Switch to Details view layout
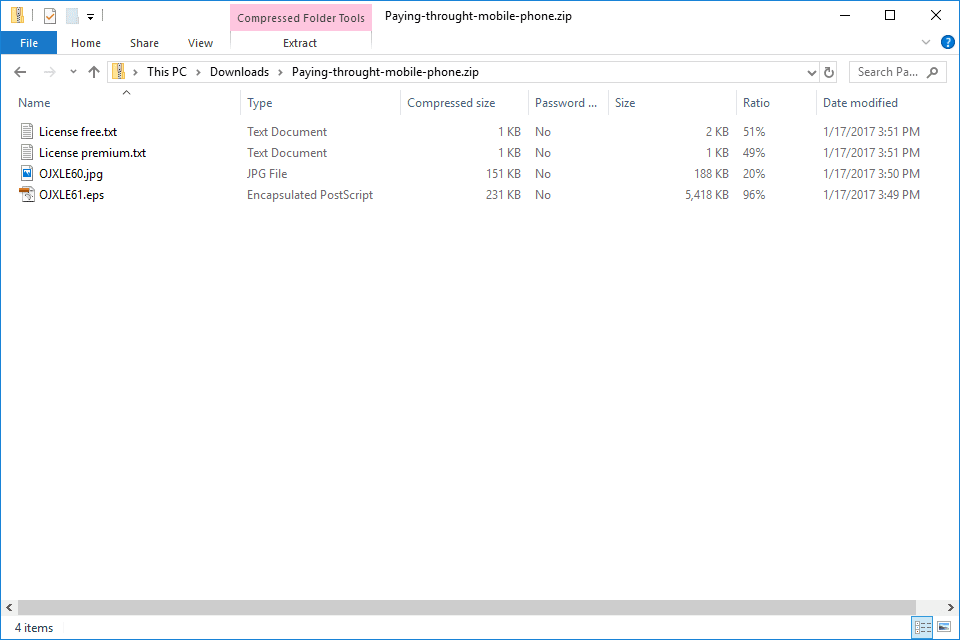 click(923, 628)
